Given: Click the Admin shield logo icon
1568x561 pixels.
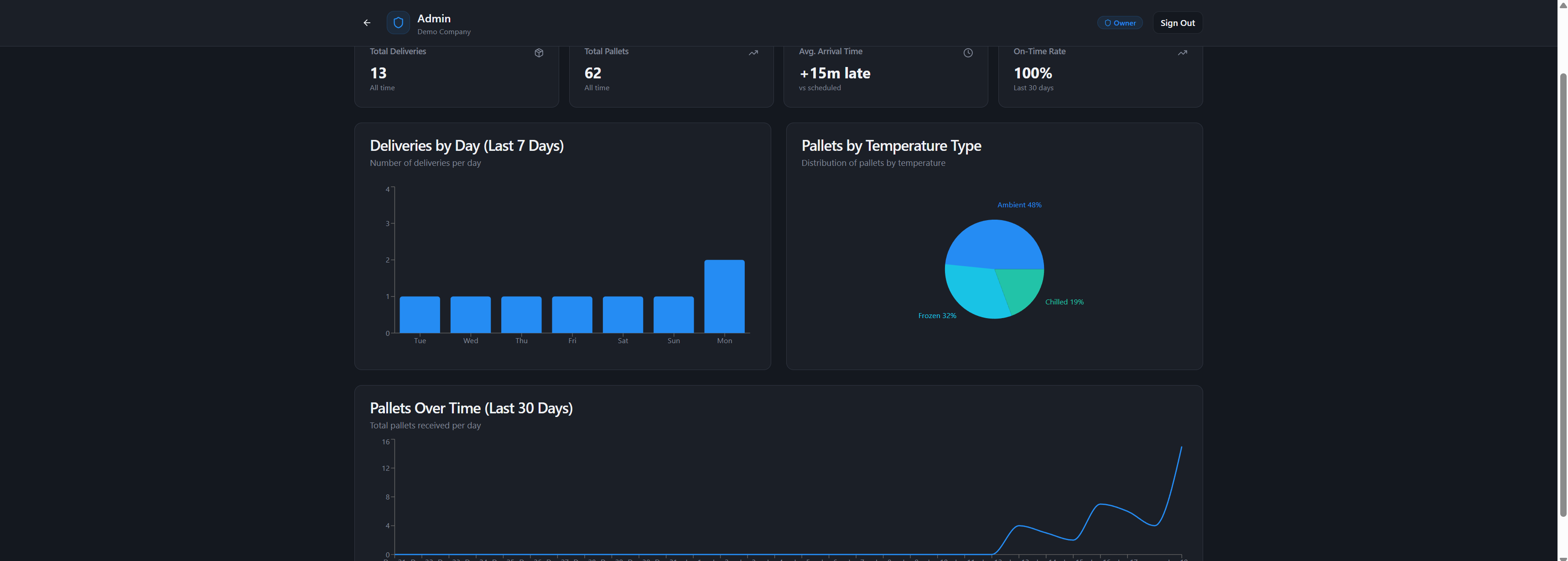Looking at the screenshot, I should 398,22.
